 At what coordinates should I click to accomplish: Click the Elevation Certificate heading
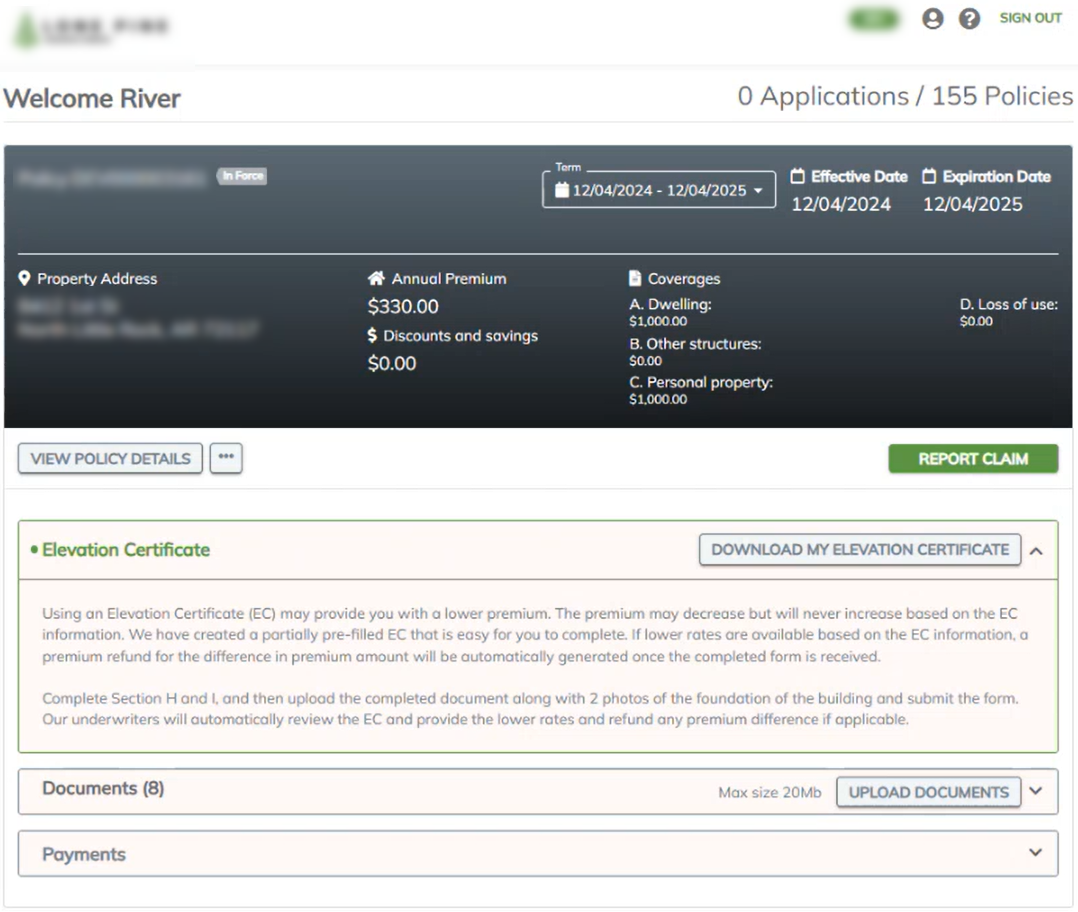click(x=125, y=550)
